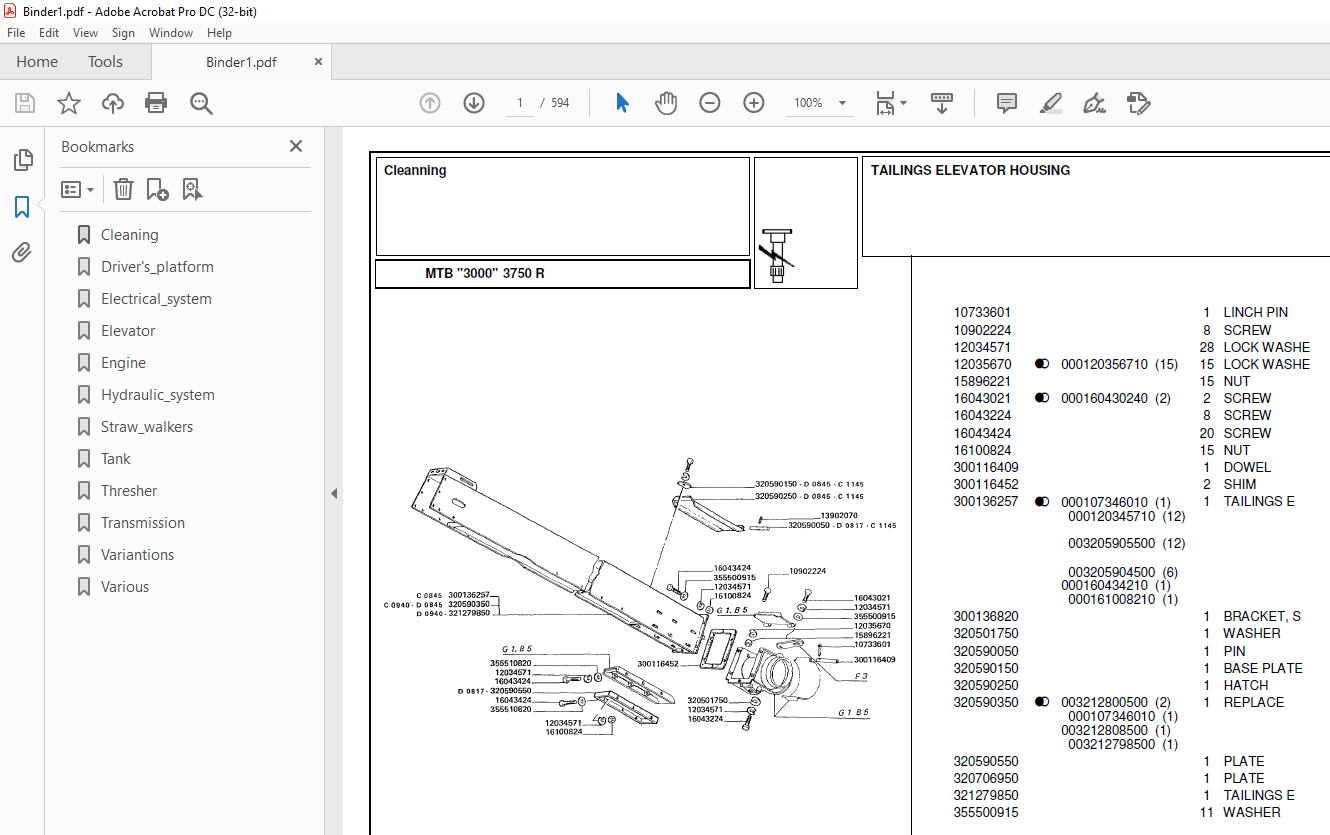Click part number 355500915 in the list
The height and width of the screenshot is (835, 1330).
pyautogui.click(x=986, y=813)
